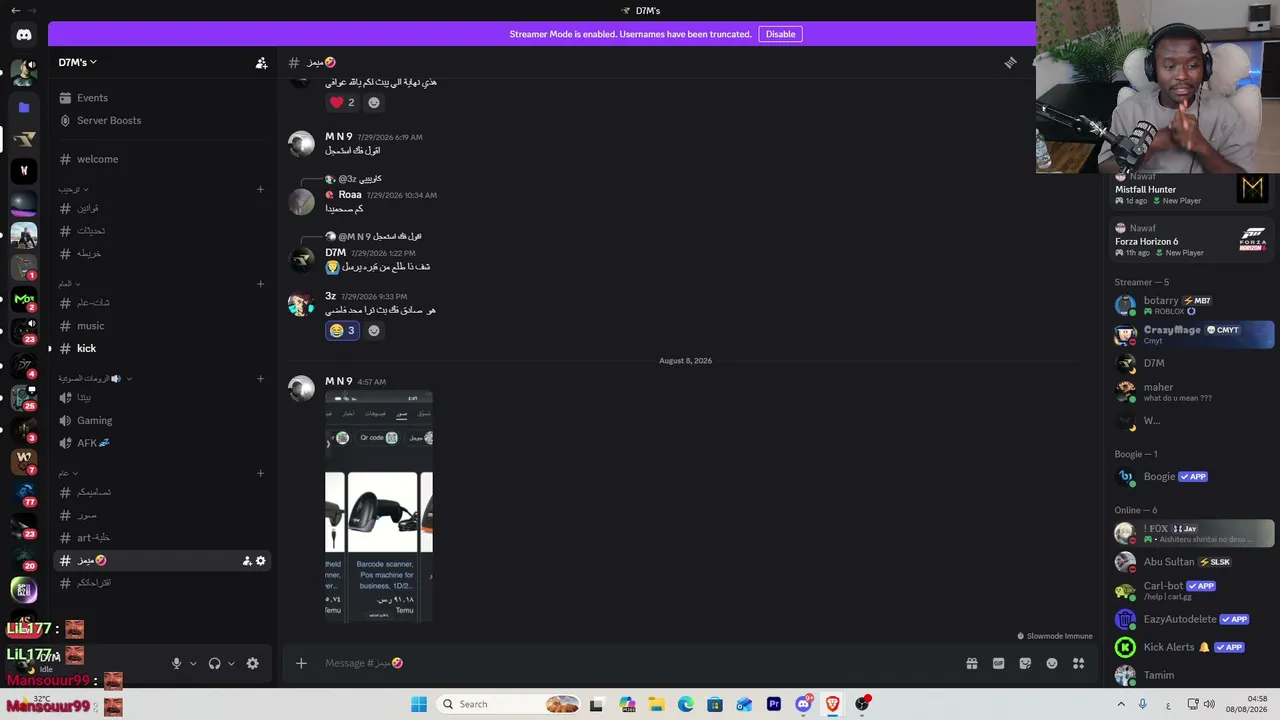The width and height of the screenshot is (1280, 720).
Task: Toggle microphone mute
Action: [x=176, y=663]
